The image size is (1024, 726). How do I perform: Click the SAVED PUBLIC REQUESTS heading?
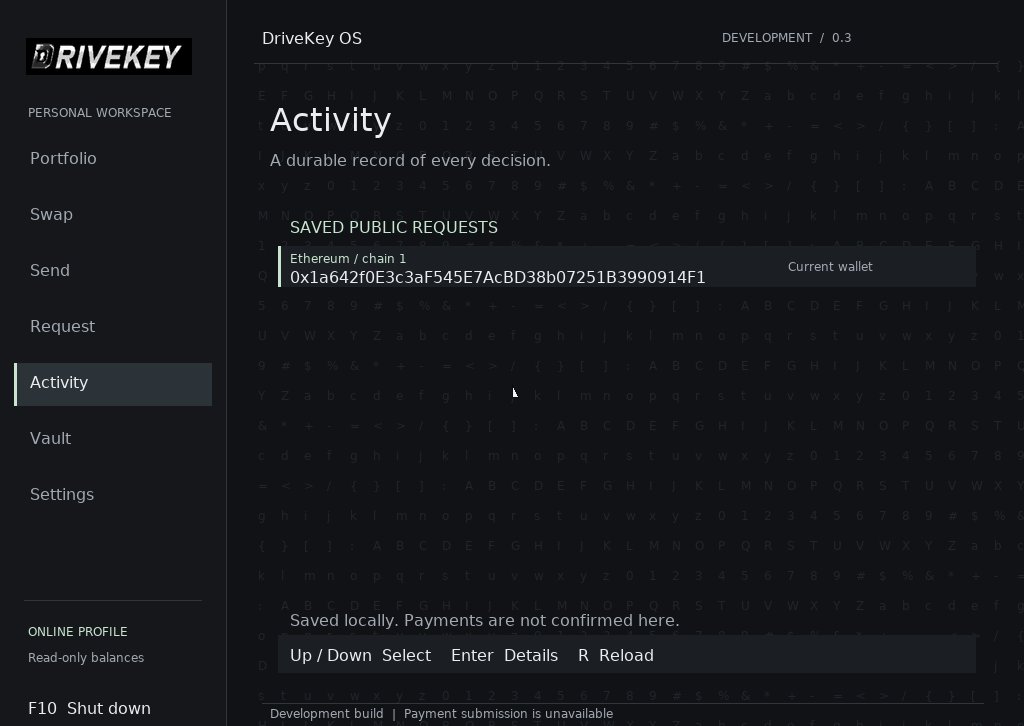[x=394, y=227]
